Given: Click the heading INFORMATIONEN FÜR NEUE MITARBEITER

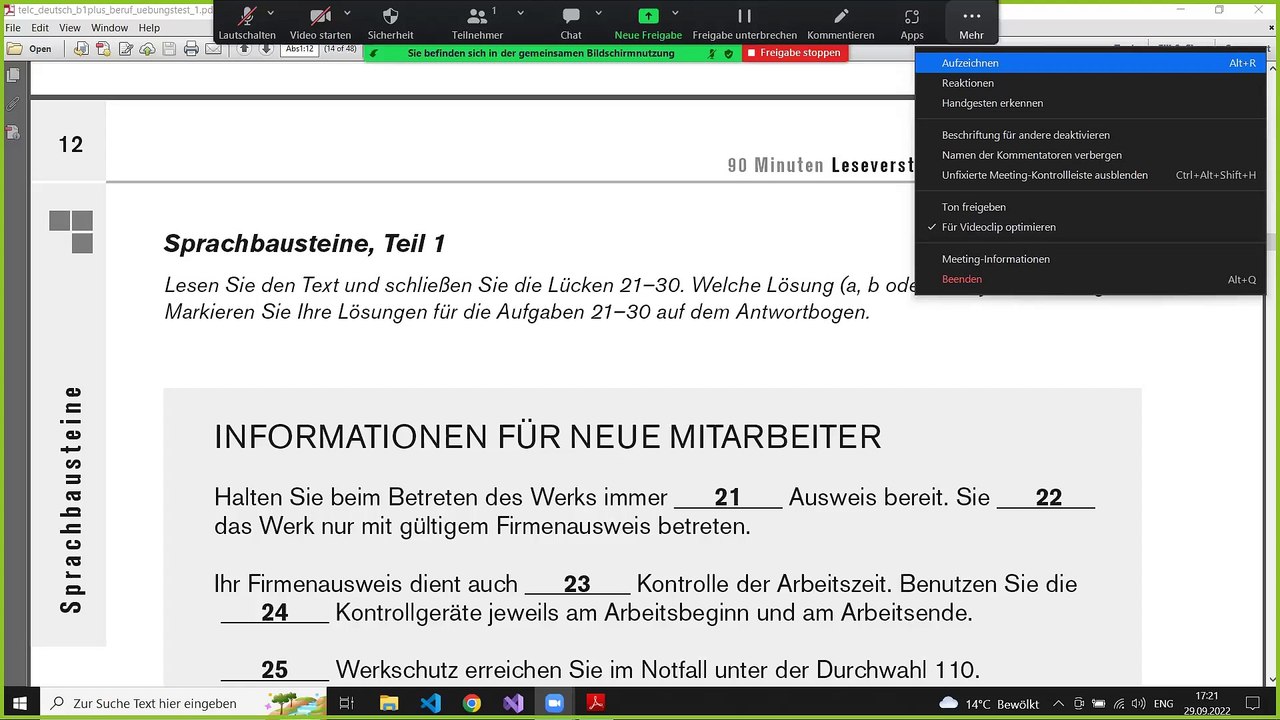Looking at the screenshot, I should (548, 437).
